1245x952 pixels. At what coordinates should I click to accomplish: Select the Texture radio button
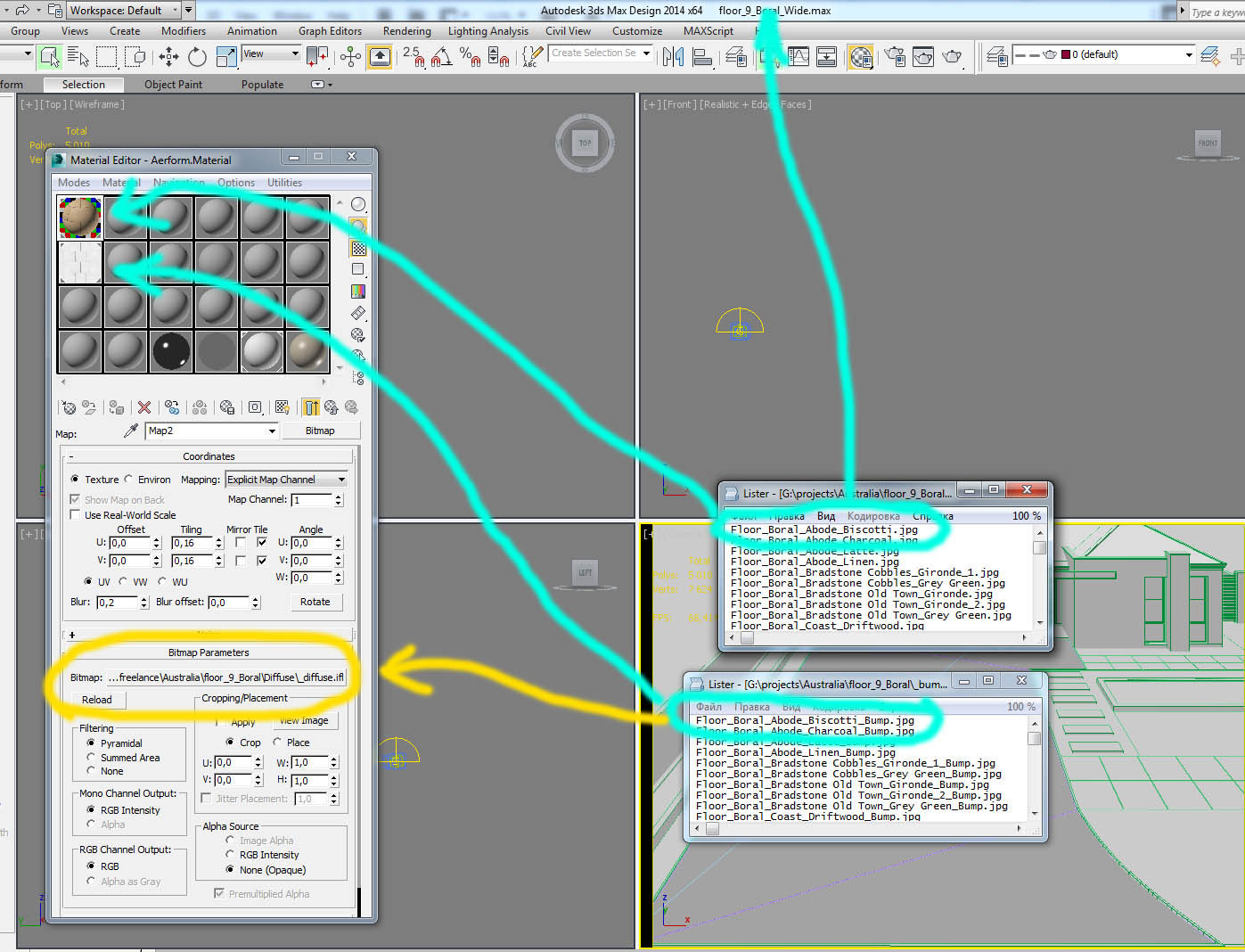click(x=75, y=480)
